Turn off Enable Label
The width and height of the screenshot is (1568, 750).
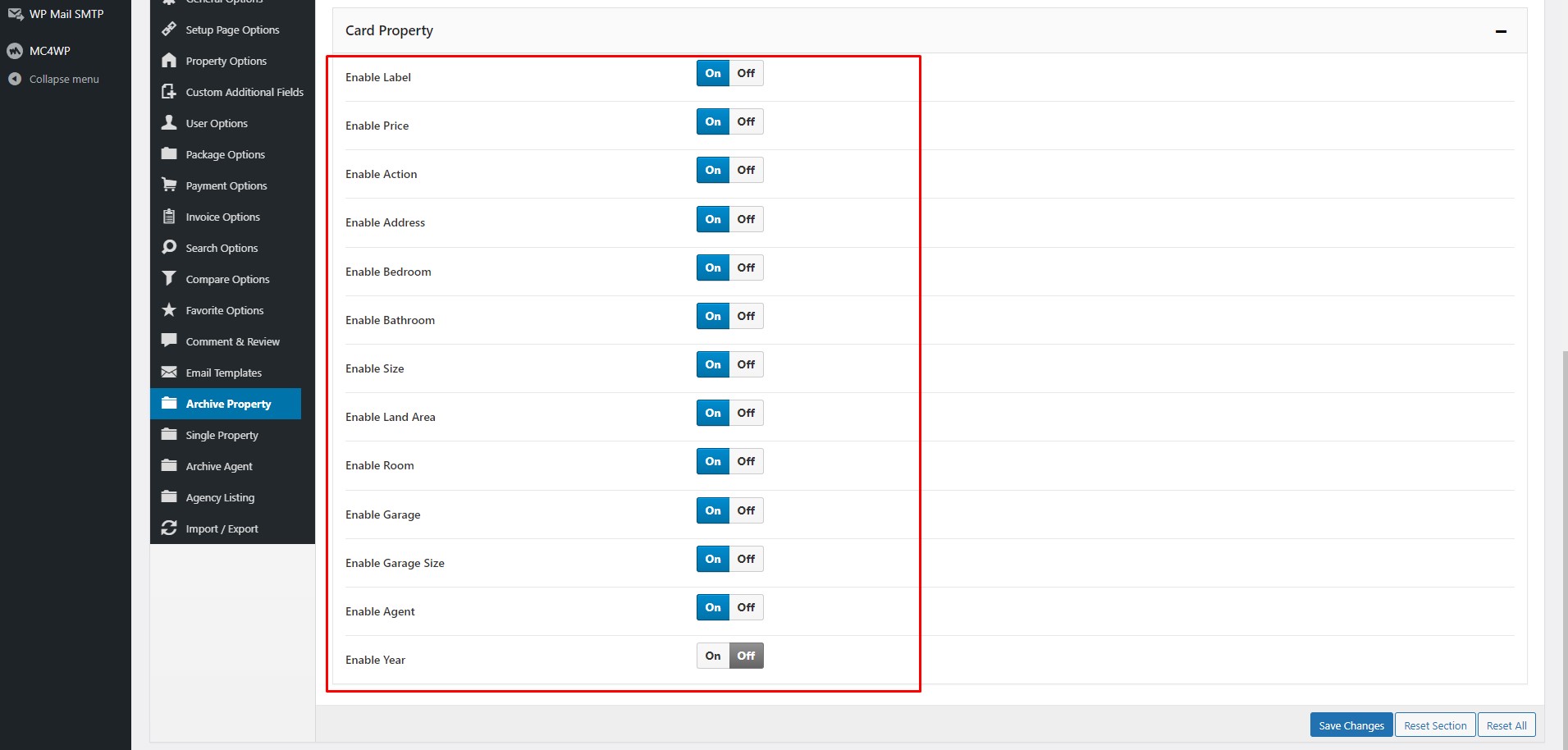click(x=746, y=73)
